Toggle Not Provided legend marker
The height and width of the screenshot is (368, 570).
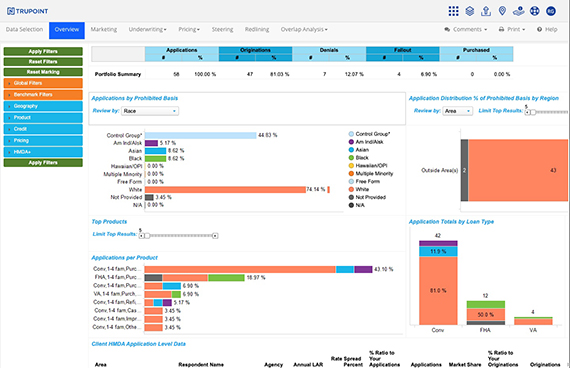pyautogui.click(x=351, y=197)
